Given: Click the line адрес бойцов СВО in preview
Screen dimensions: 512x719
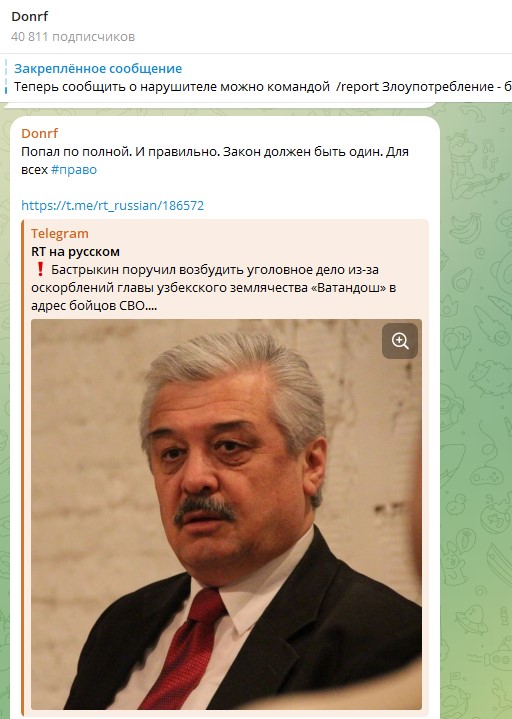Looking at the screenshot, I should [94, 305].
